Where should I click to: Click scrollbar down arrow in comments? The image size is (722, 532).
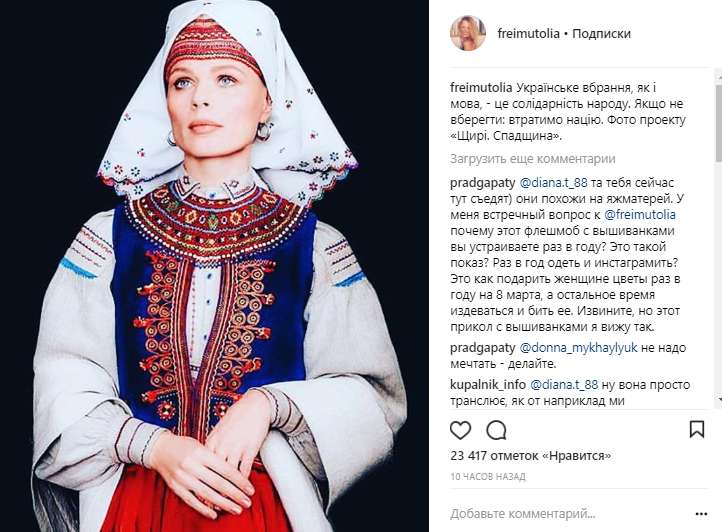pyautogui.click(x=718, y=400)
